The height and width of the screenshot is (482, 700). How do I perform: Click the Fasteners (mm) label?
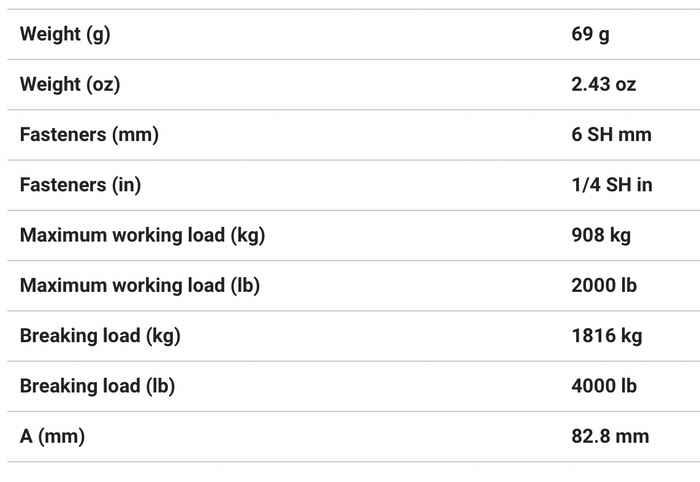click(89, 135)
